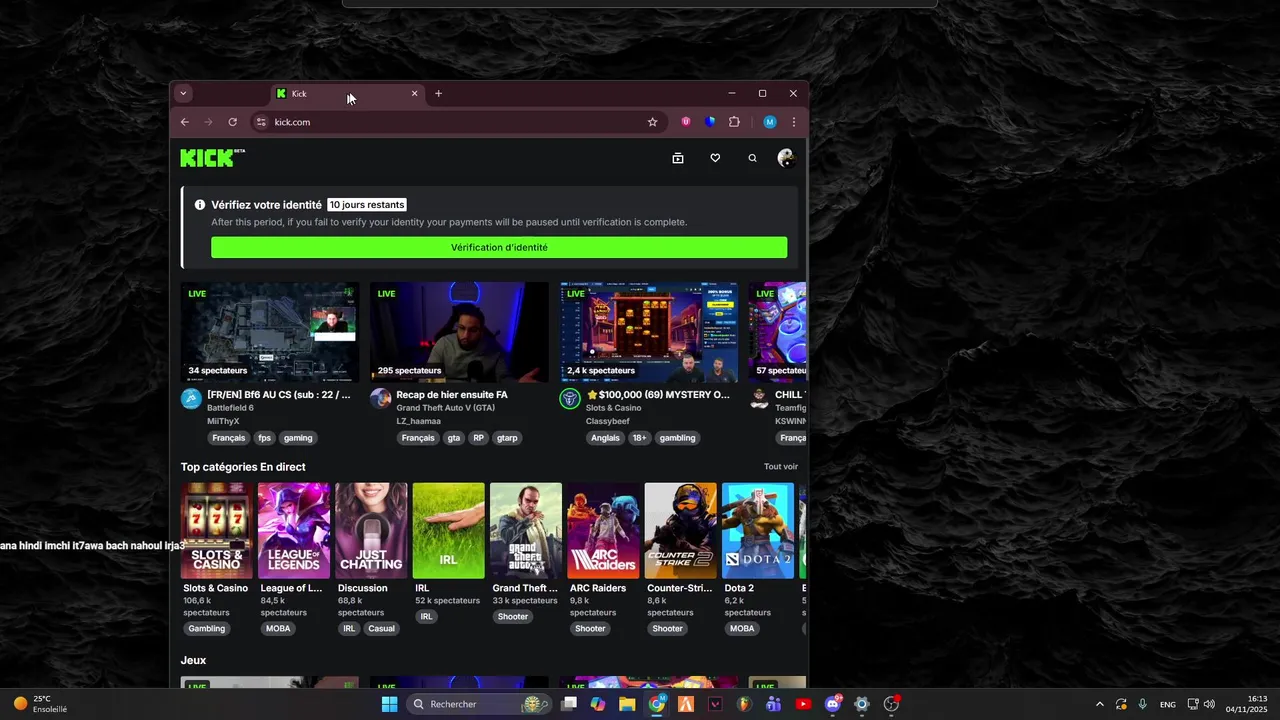The height and width of the screenshot is (720, 1280).
Task: Click the Vérification d'identité green button
Action: click(x=499, y=247)
